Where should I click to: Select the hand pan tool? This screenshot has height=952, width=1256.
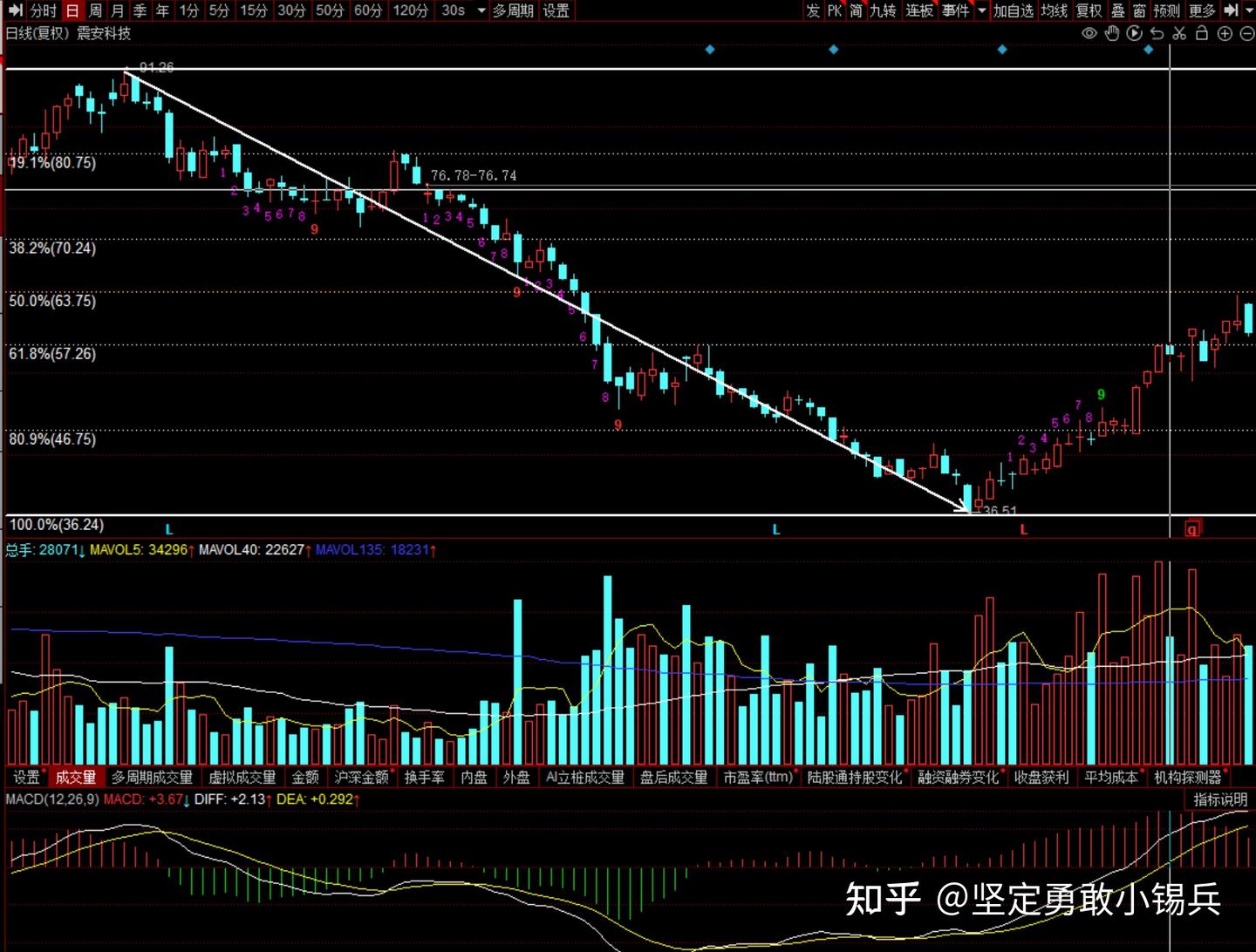tap(1112, 33)
